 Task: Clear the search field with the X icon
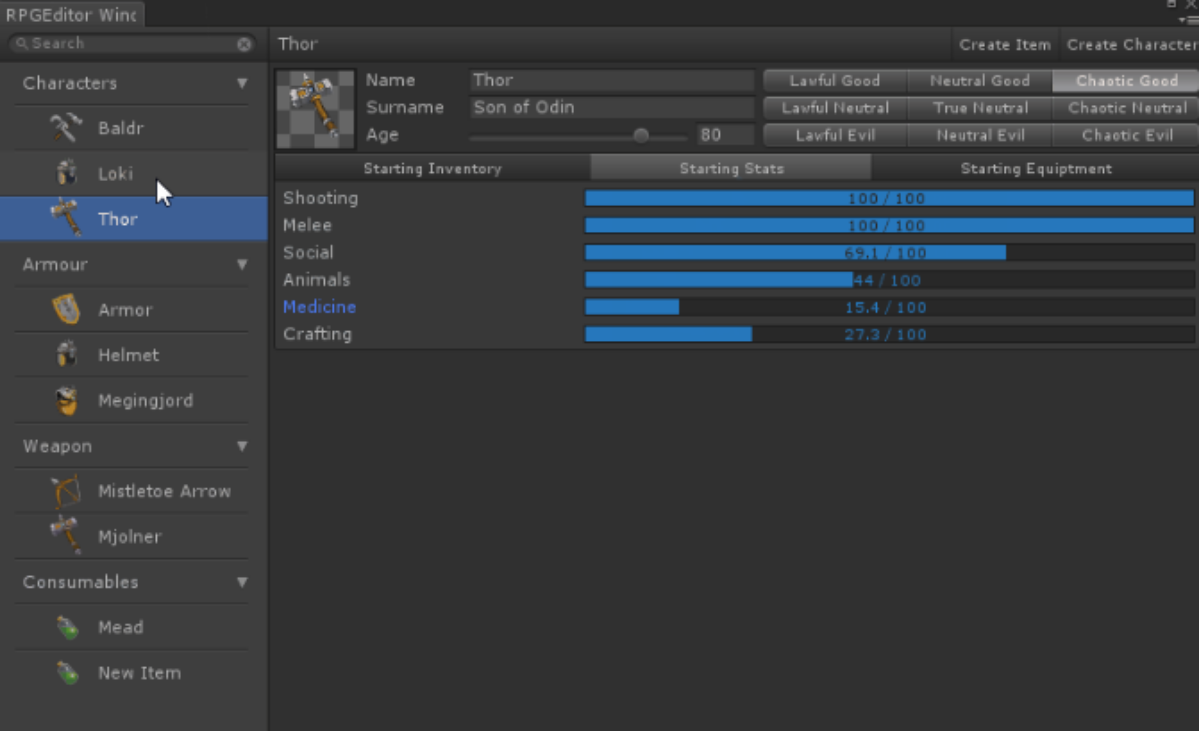244,44
